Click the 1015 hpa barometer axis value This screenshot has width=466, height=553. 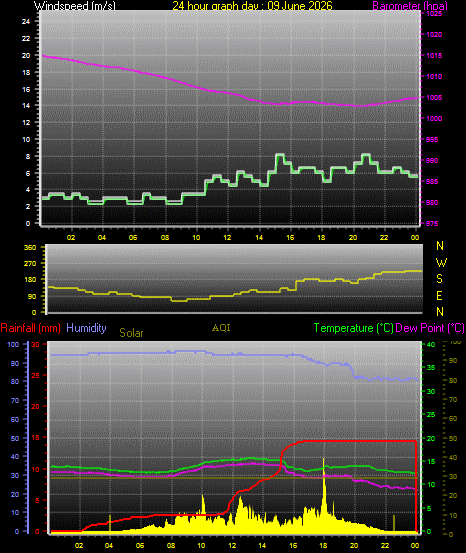click(x=434, y=56)
